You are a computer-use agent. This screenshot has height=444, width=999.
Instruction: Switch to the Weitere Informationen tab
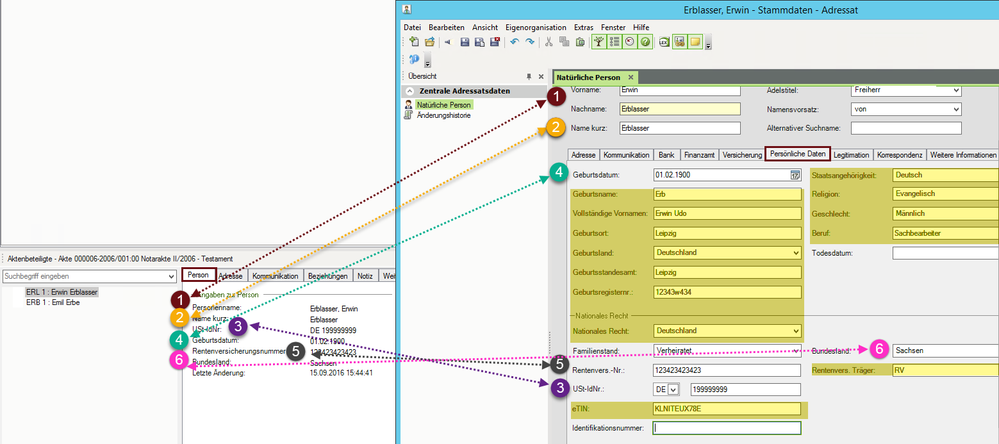tap(962, 155)
